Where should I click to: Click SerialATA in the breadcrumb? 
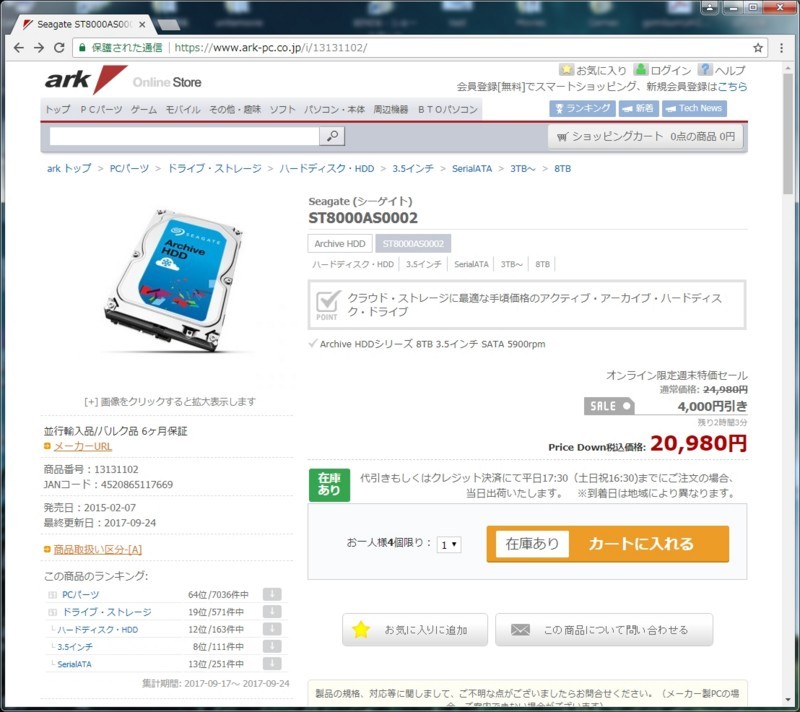pyautogui.click(x=472, y=168)
